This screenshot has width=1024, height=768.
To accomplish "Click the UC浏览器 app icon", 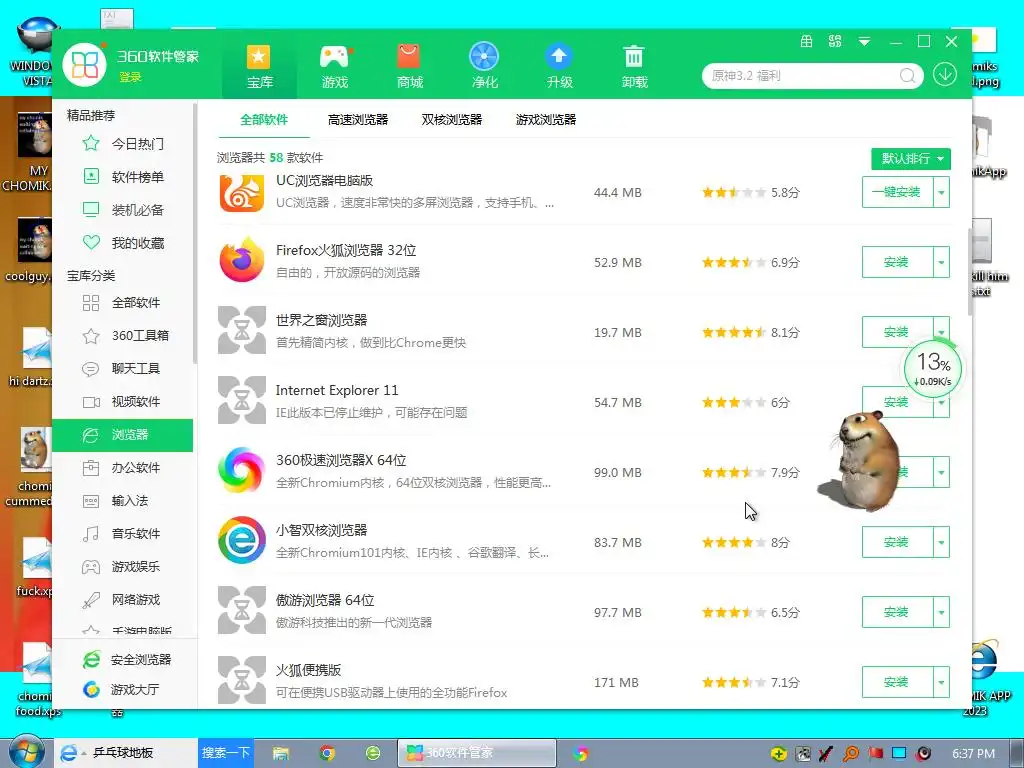I will [x=242, y=193].
